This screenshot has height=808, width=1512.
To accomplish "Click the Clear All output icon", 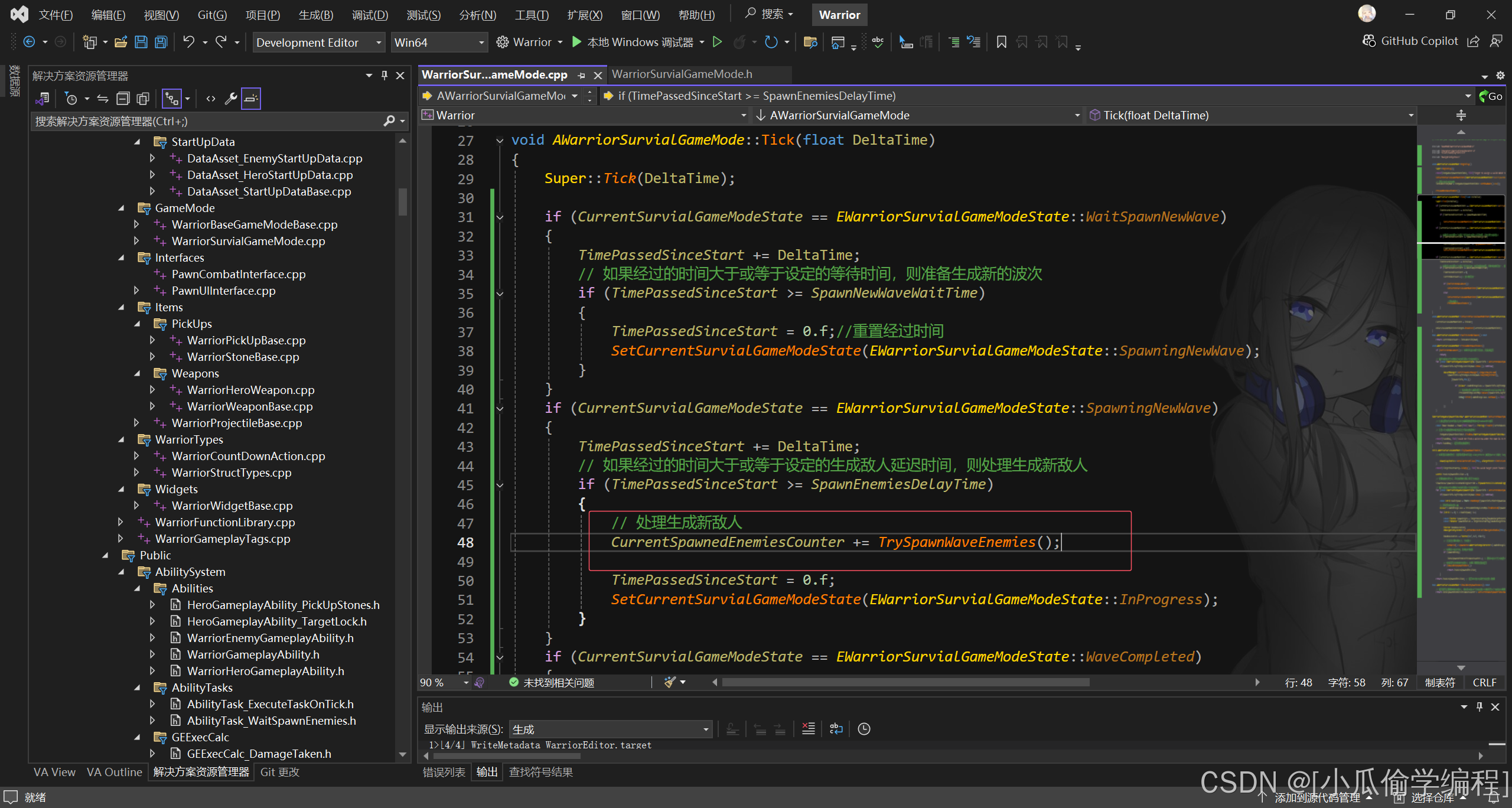I will coord(808,729).
